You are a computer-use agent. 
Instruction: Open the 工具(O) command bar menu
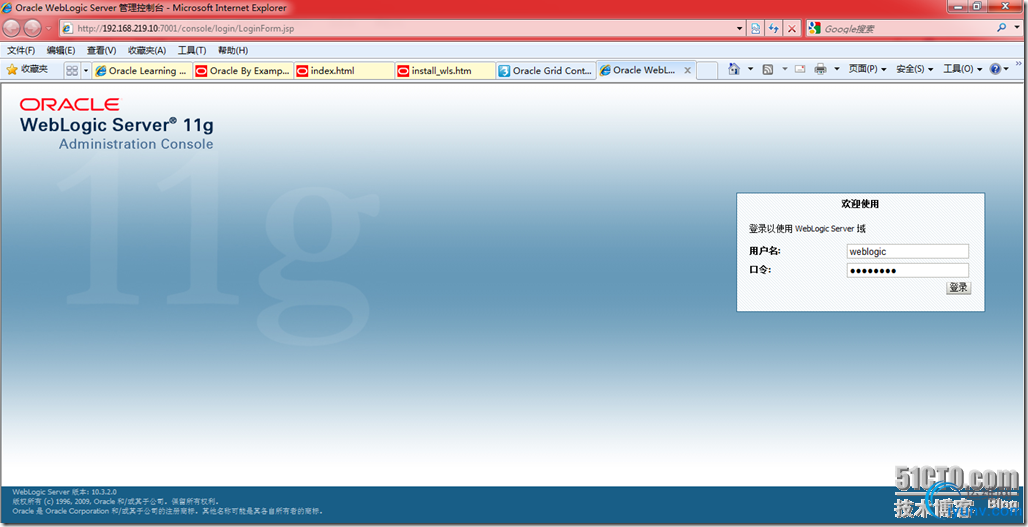click(x=962, y=69)
